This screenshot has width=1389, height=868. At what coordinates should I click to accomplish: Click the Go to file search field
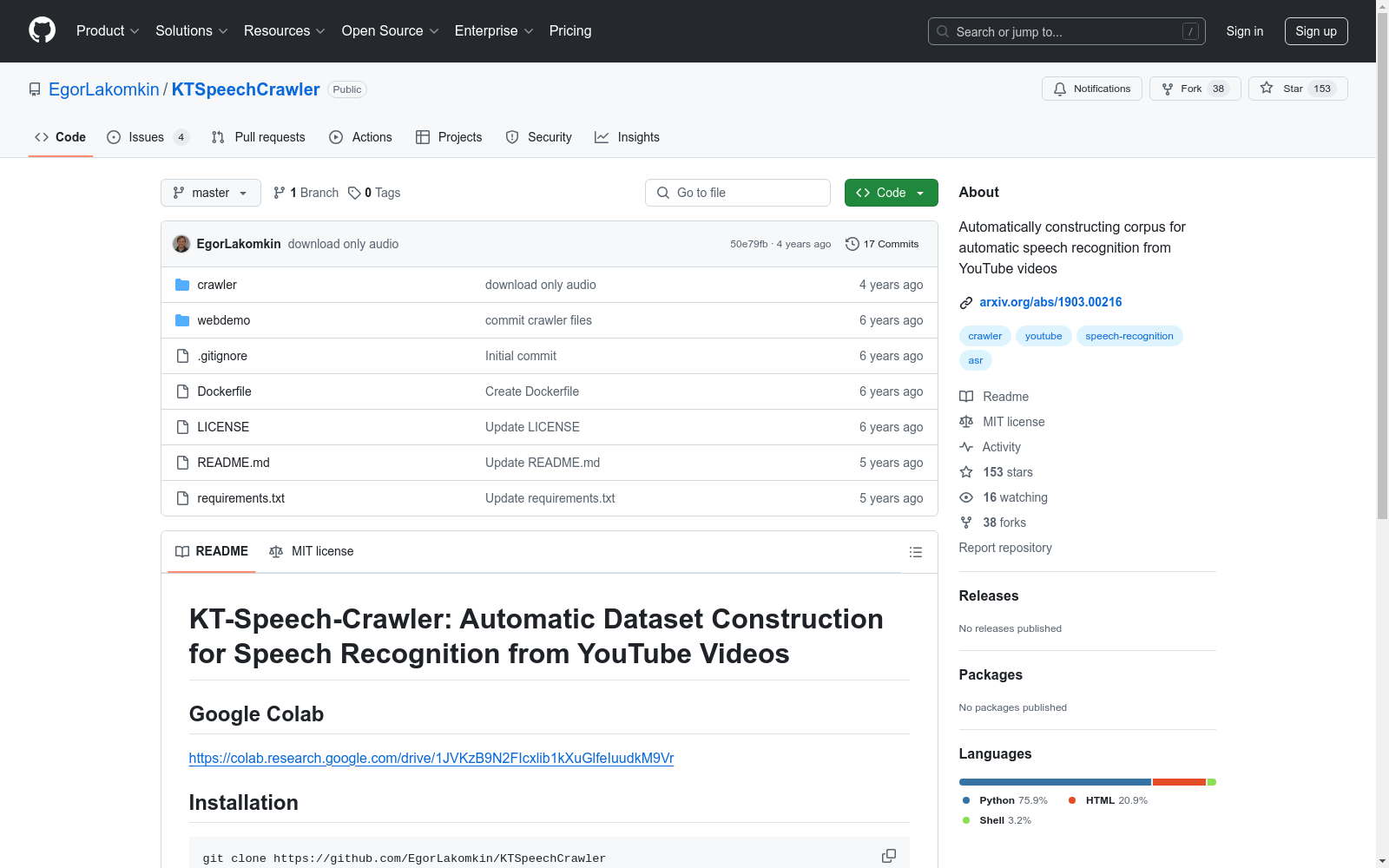pos(738,193)
